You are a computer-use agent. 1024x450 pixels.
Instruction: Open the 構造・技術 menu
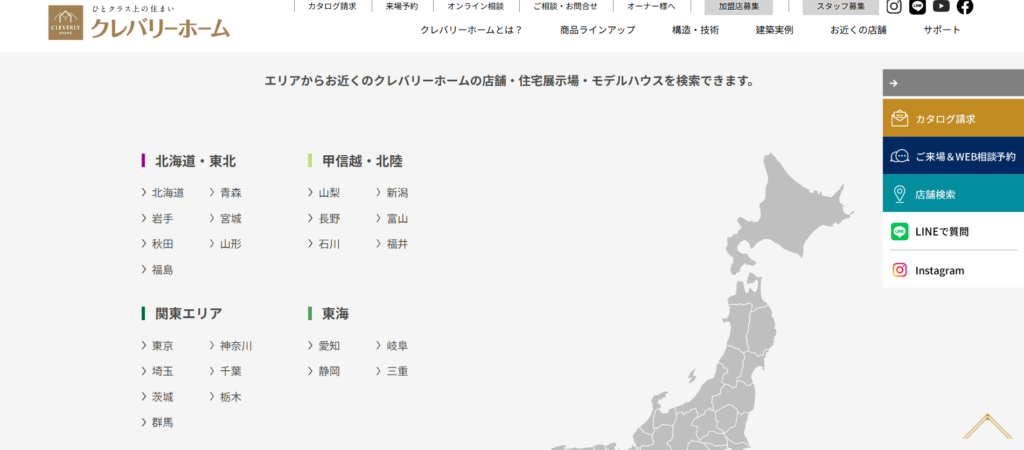pos(695,30)
